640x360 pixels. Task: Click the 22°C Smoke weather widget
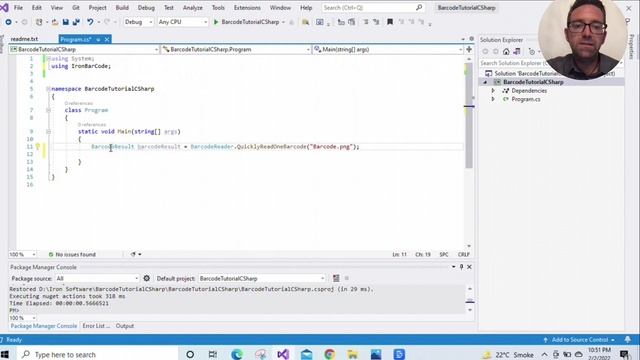click(x=509, y=355)
